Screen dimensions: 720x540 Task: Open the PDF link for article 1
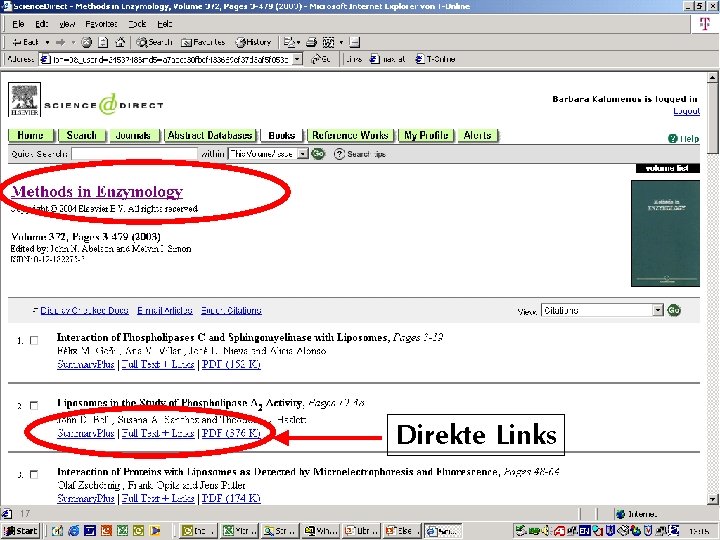tap(231, 364)
